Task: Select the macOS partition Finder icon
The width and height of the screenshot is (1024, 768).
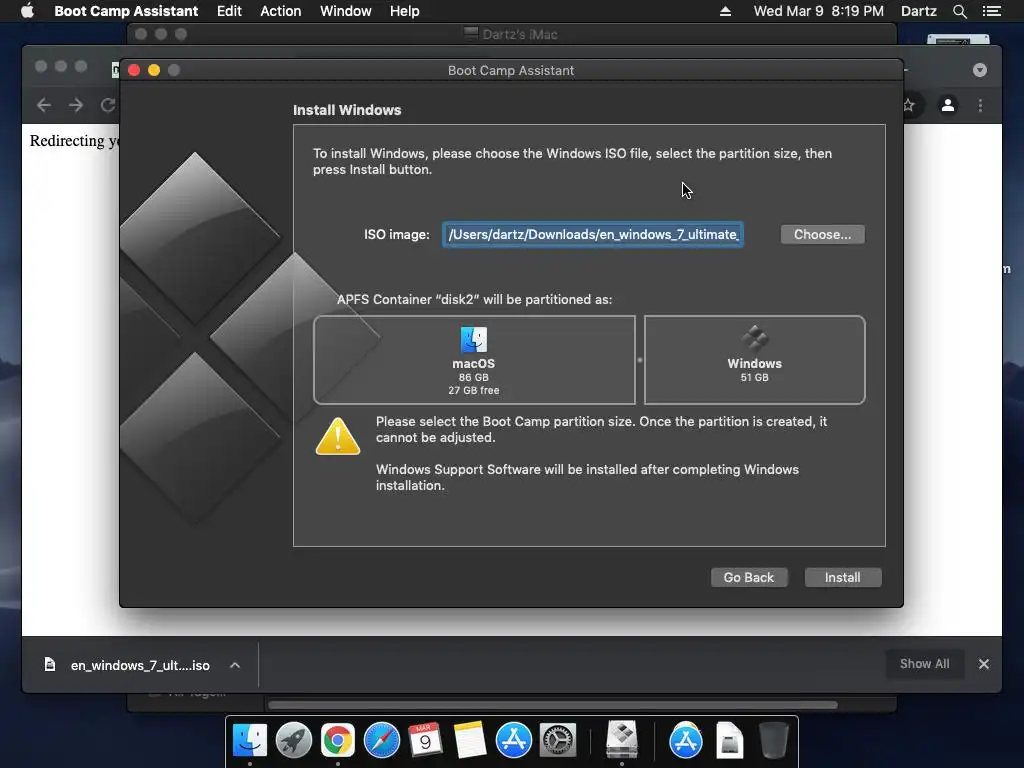Action: (x=473, y=340)
